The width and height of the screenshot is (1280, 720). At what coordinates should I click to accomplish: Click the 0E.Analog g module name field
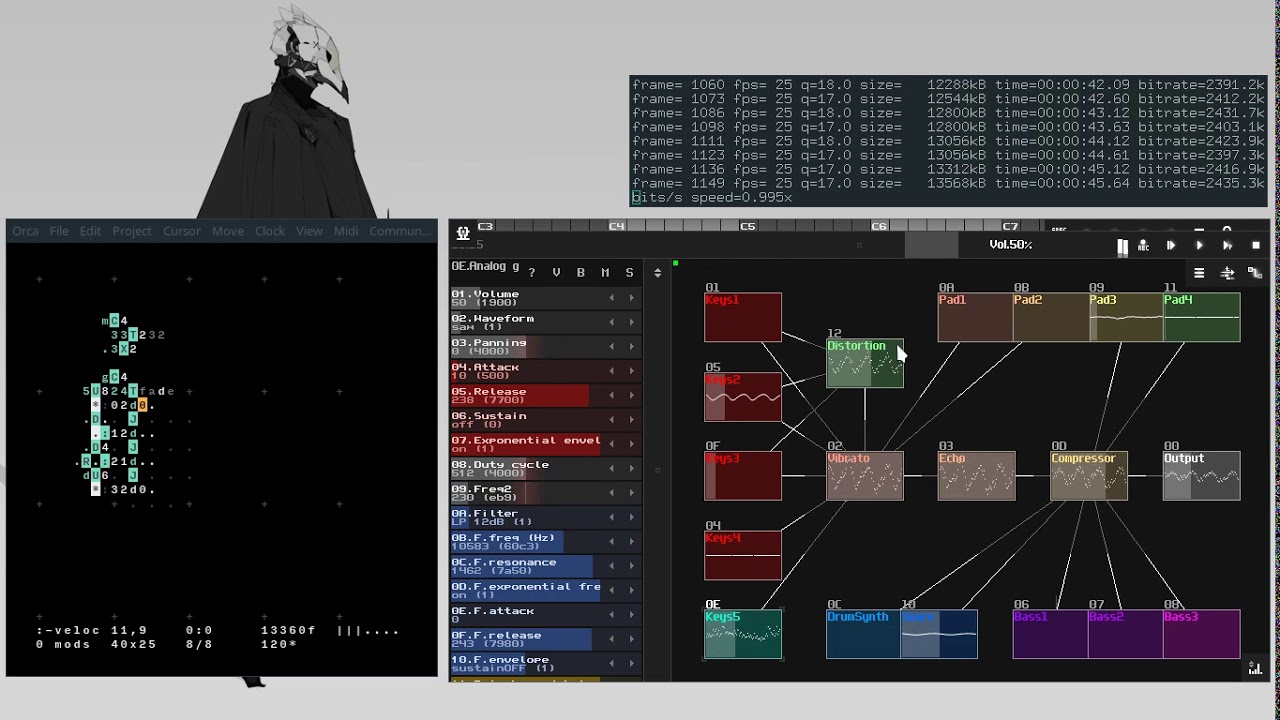tap(485, 267)
